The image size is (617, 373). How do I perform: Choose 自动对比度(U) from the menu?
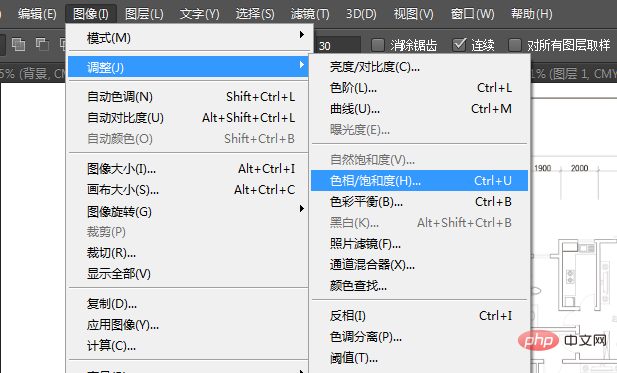[x=188, y=117]
